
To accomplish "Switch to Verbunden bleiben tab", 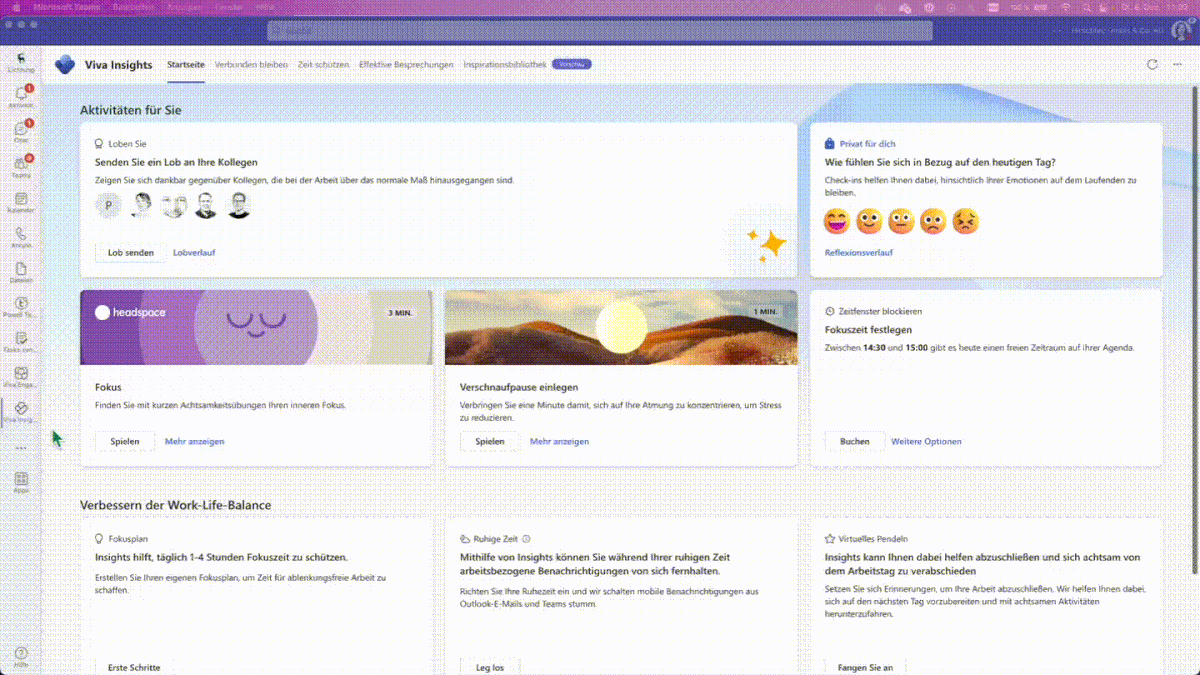I will 251,64.
